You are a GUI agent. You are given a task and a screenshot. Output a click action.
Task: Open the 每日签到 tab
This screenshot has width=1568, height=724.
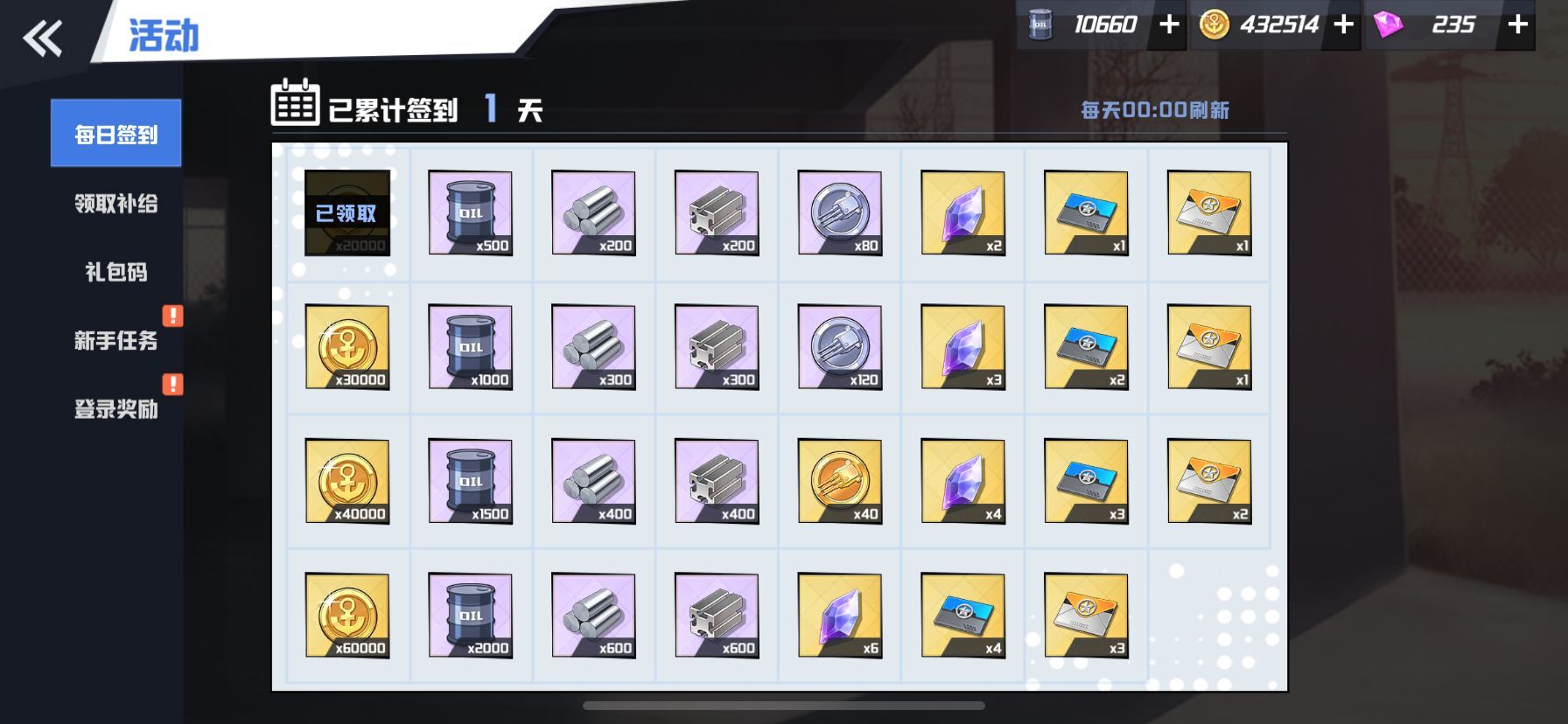[x=115, y=133]
